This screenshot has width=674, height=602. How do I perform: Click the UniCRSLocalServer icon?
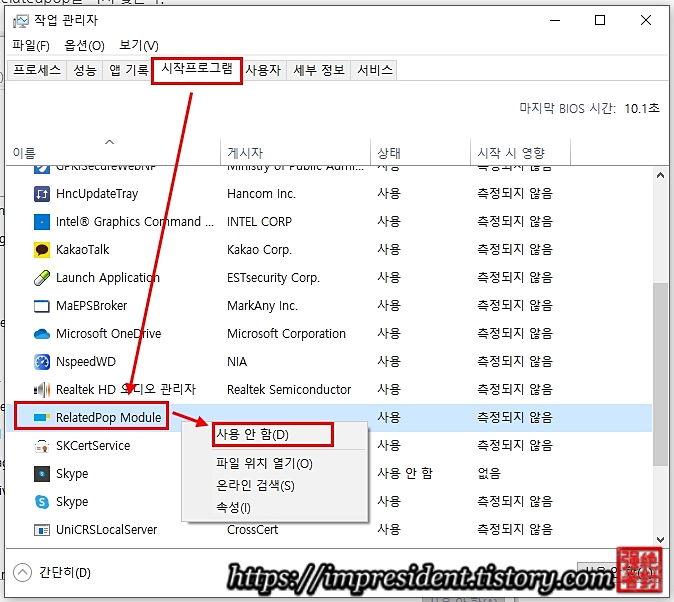click(42, 530)
